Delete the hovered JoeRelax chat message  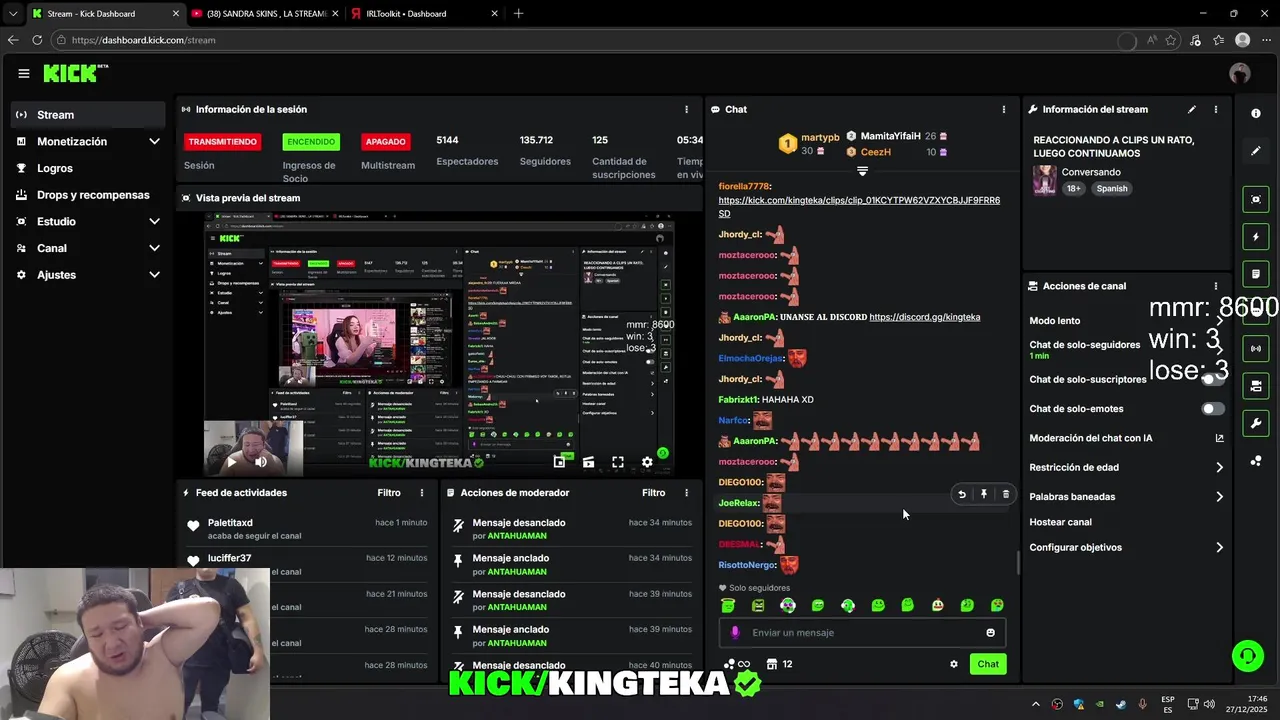tap(1006, 494)
